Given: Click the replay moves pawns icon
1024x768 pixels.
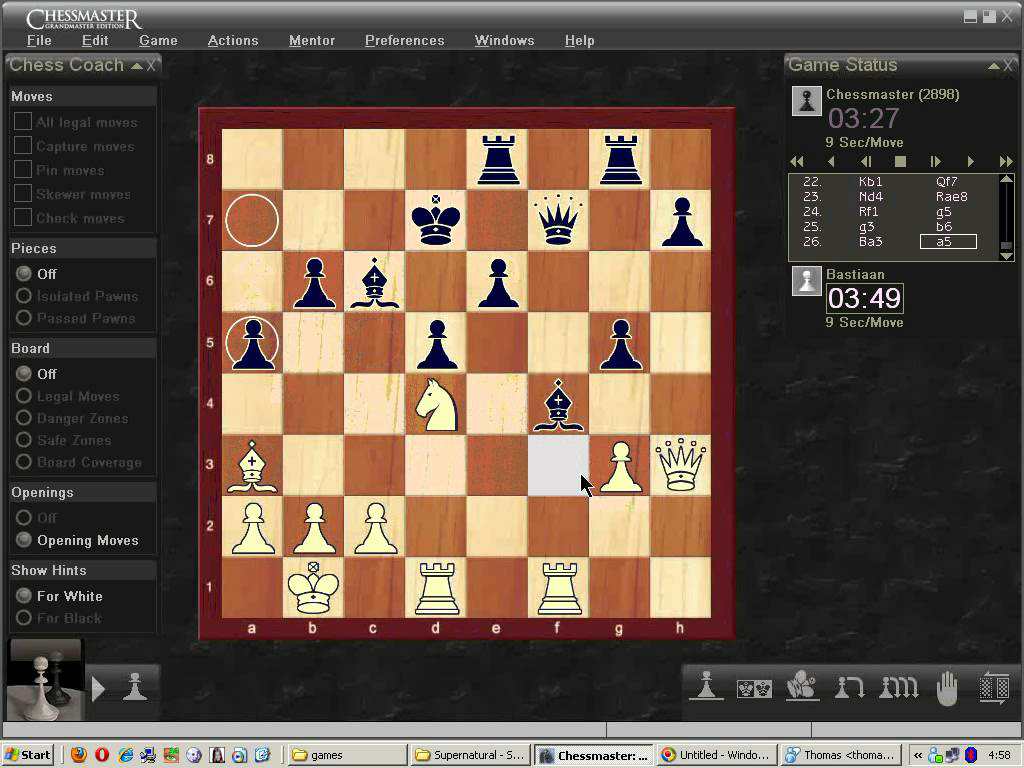Looking at the screenshot, I should [x=899, y=687].
